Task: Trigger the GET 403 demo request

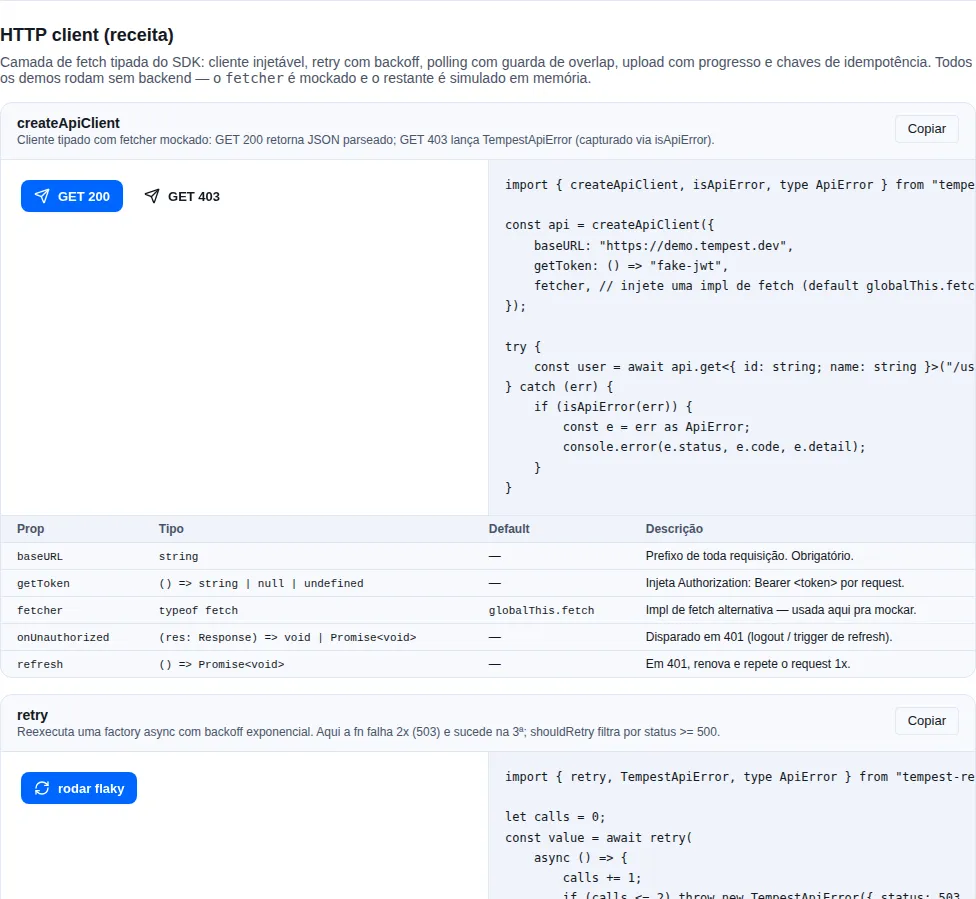Action: pyautogui.click(x=182, y=196)
